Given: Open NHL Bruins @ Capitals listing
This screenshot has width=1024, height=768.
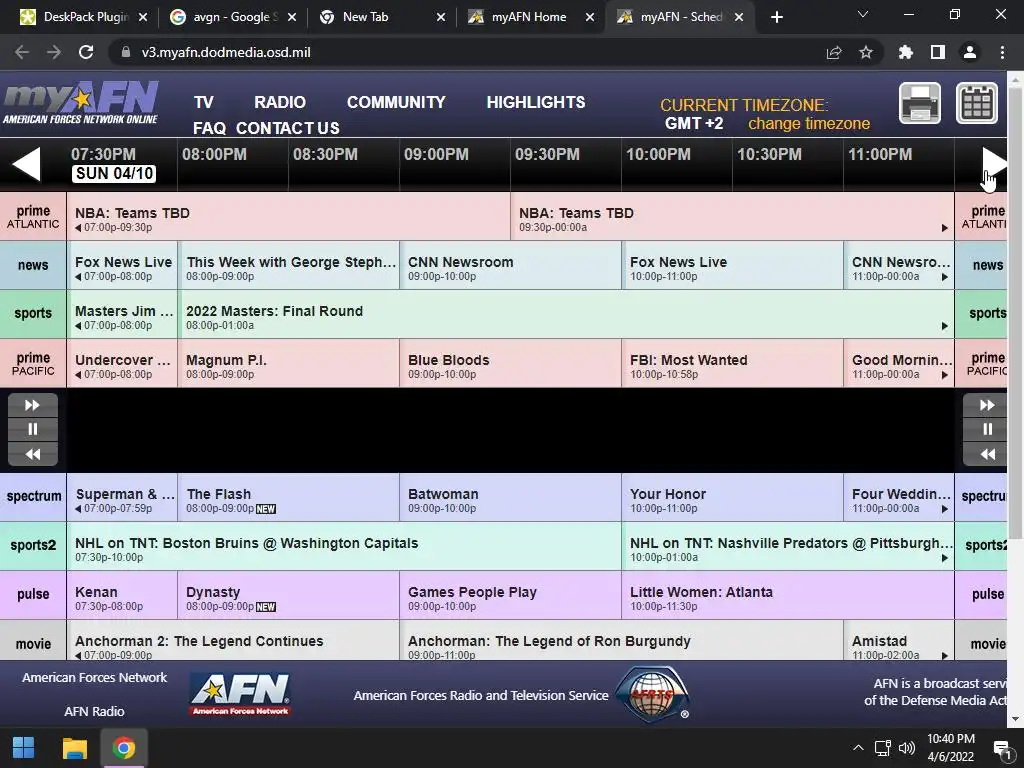Looking at the screenshot, I should (x=344, y=546).
